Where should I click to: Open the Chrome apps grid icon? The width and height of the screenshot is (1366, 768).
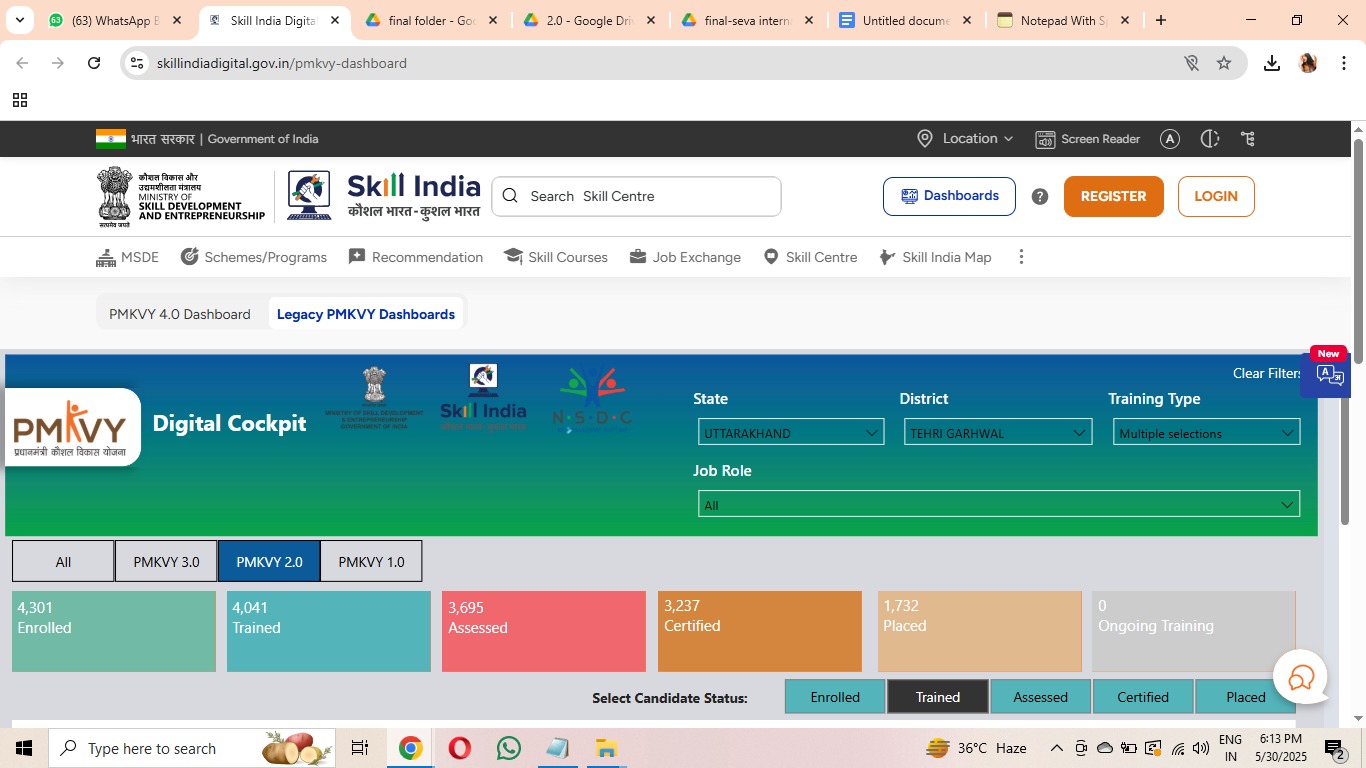point(20,100)
